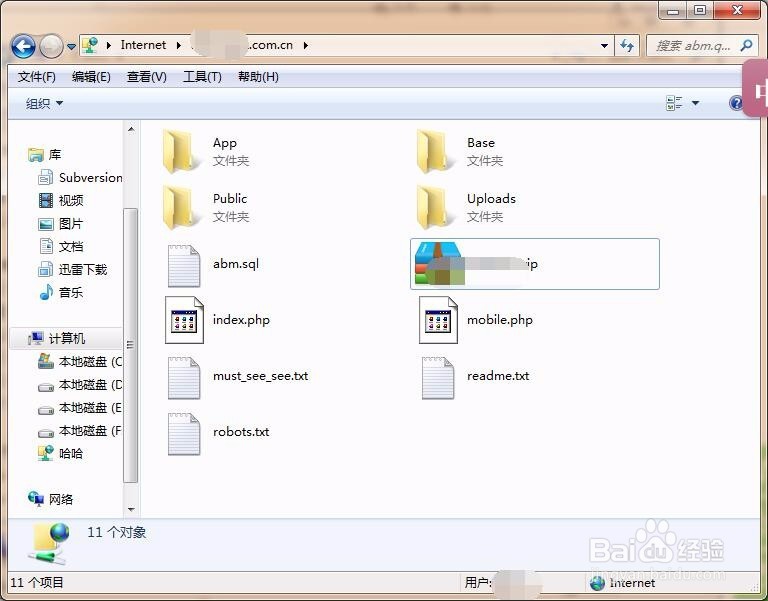Maximize the Explorer window
Viewport: 768px width, 601px height.
(x=700, y=10)
